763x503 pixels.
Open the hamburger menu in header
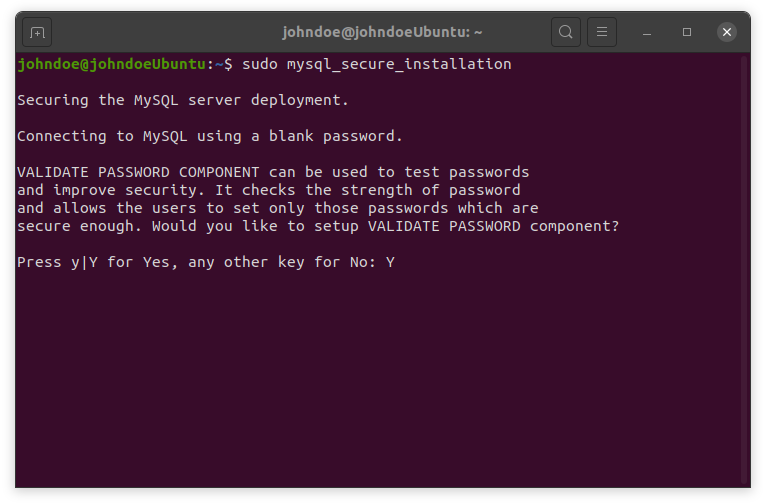[601, 32]
